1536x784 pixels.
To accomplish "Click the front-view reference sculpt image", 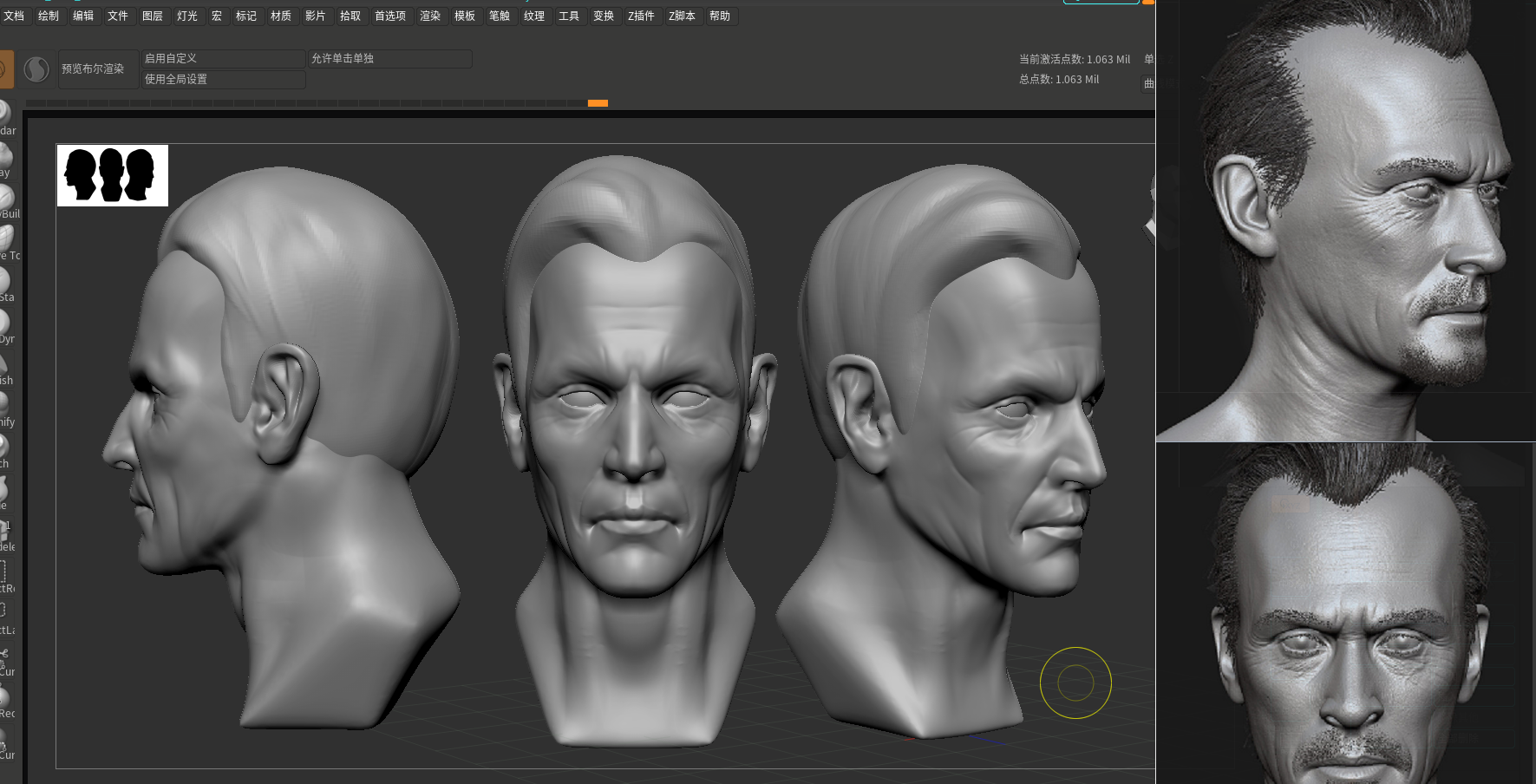I will (x=1346, y=613).
